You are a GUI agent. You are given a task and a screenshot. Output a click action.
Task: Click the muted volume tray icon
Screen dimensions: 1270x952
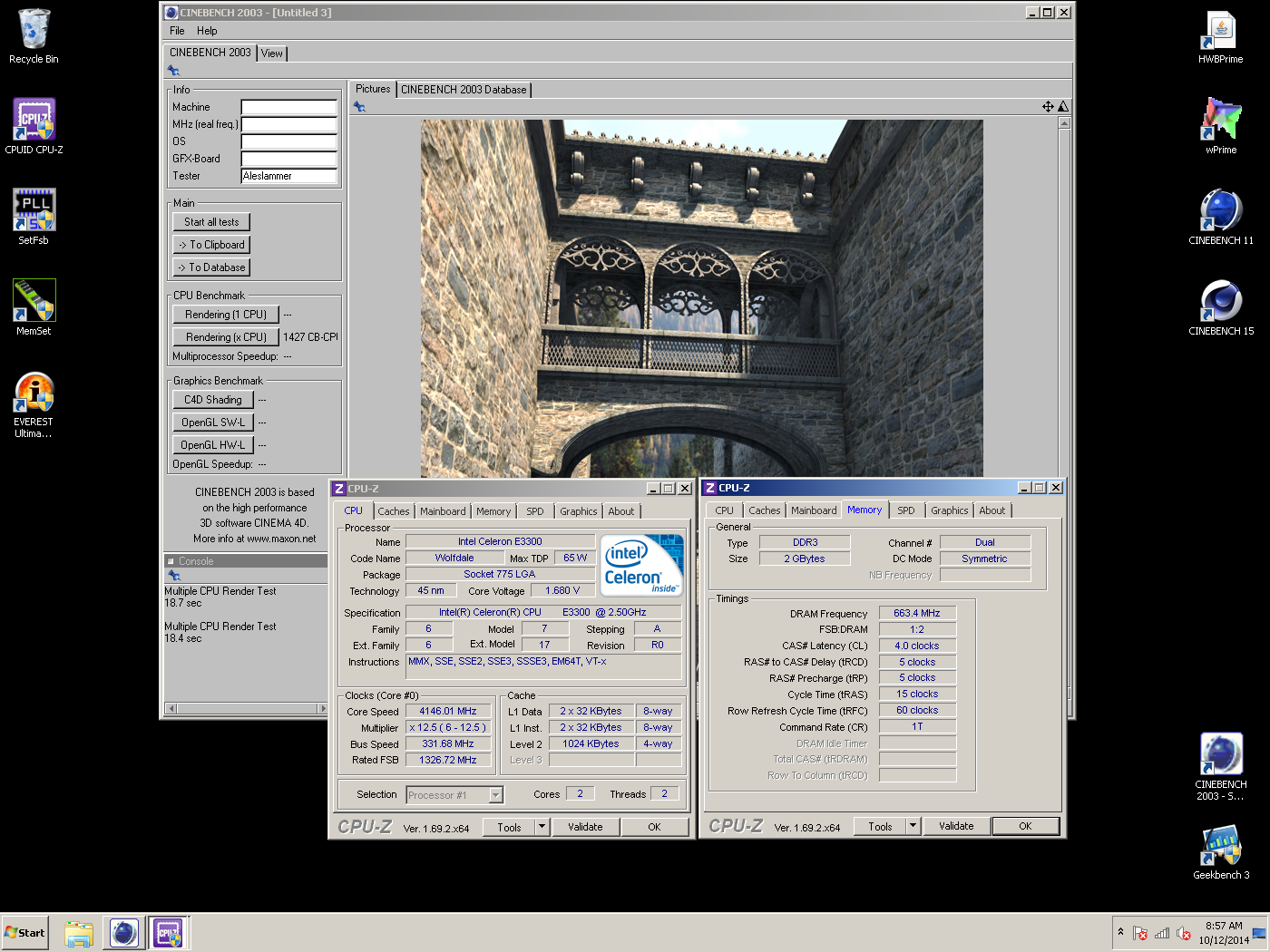[x=1184, y=933]
